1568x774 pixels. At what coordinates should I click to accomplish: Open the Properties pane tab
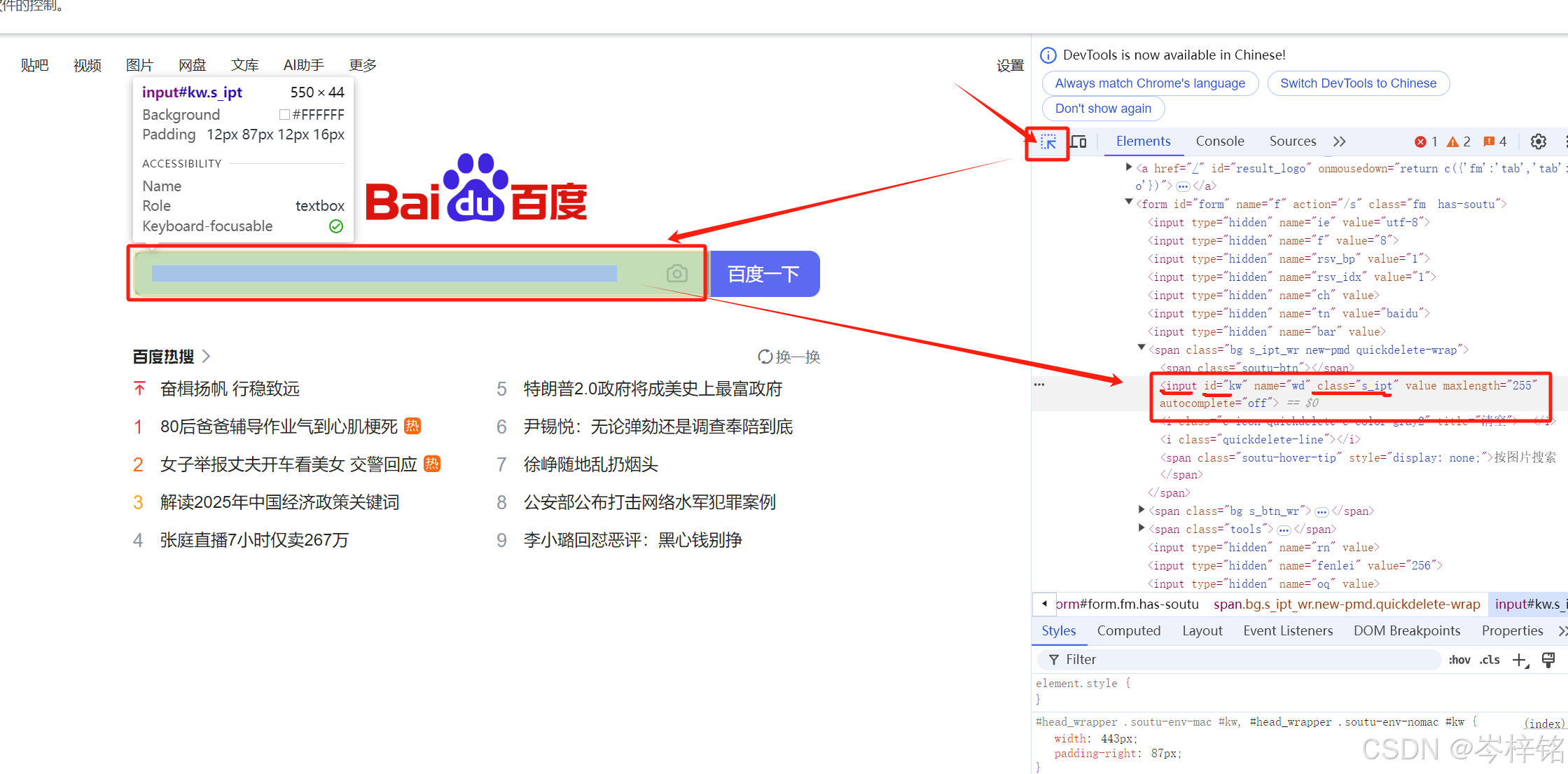pyautogui.click(x=1512, y=631)
